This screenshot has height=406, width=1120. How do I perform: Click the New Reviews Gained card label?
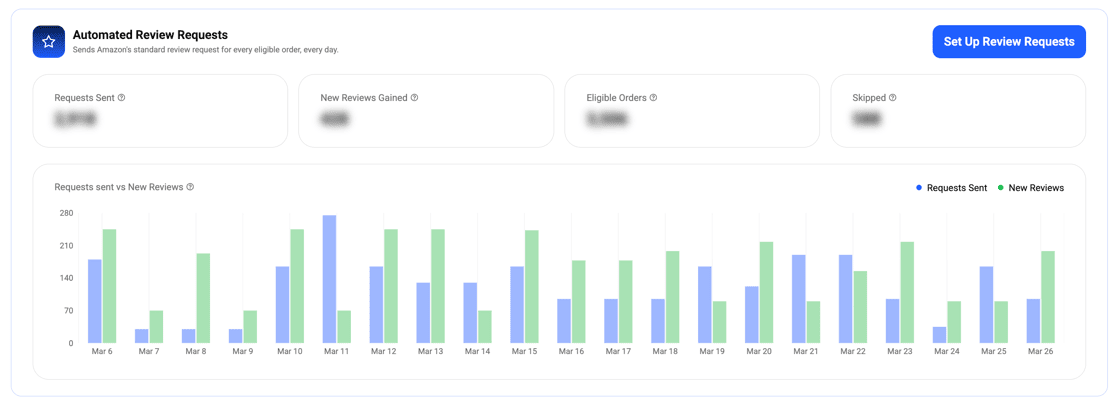[x=364, y=98]
